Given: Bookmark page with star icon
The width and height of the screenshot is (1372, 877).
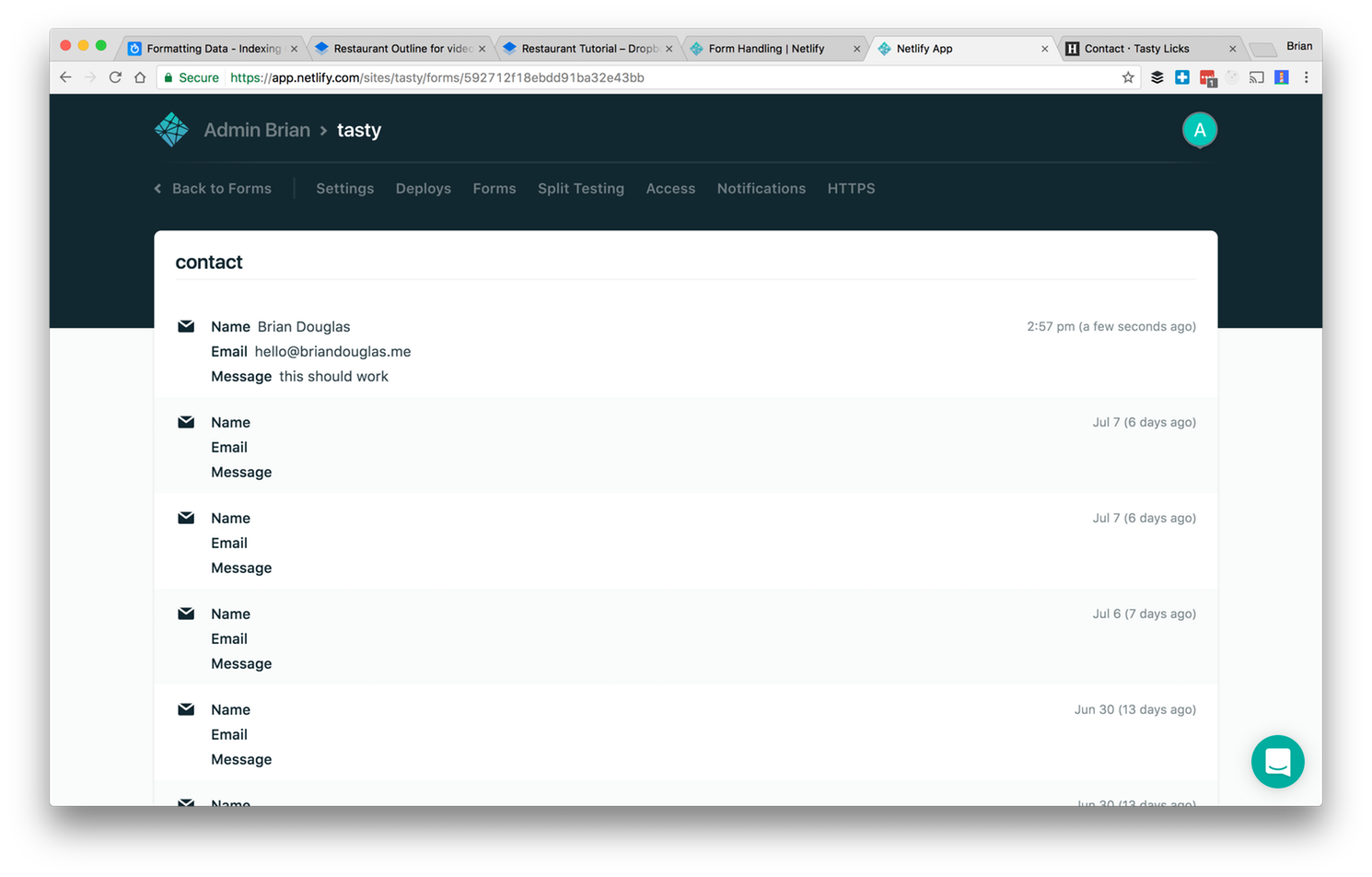Looking at the screenshot, I should pyautogui.click(x=1128, y=77).
